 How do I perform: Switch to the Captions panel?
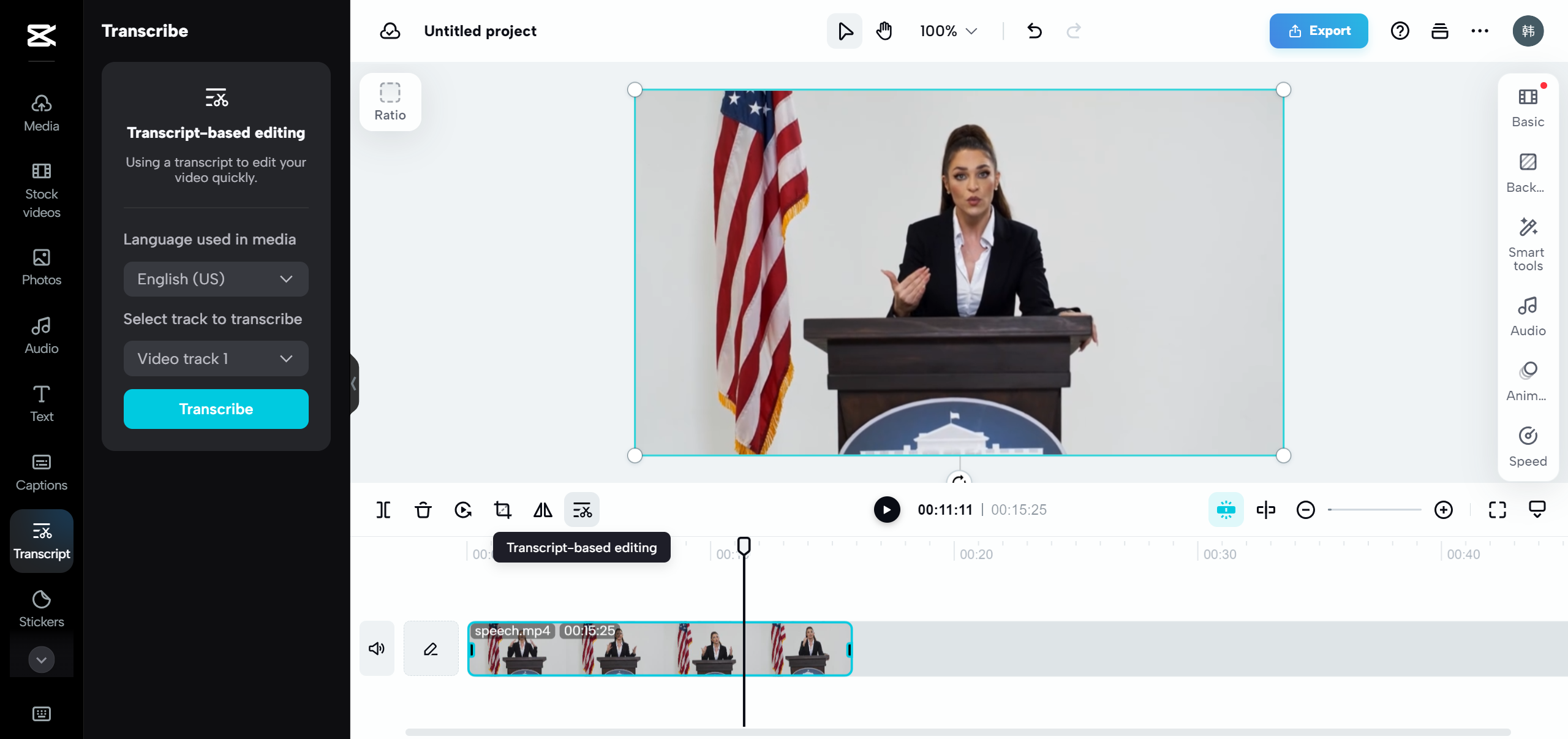click(x=41, y=472)
